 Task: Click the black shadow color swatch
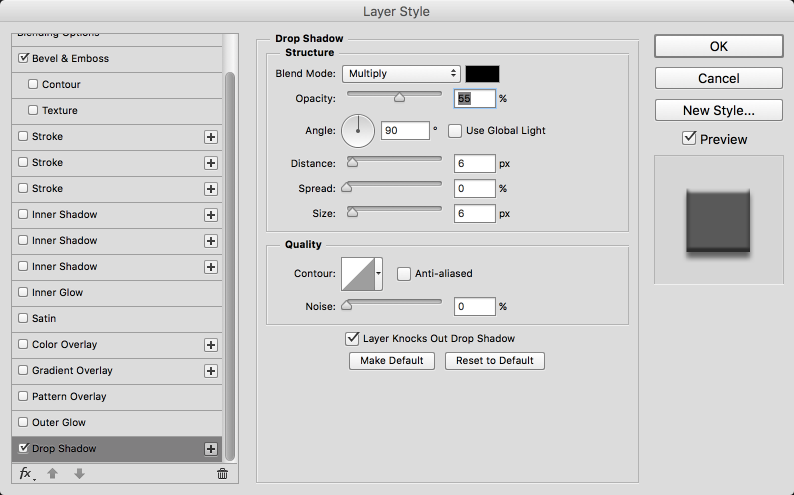tap(482, 73)
